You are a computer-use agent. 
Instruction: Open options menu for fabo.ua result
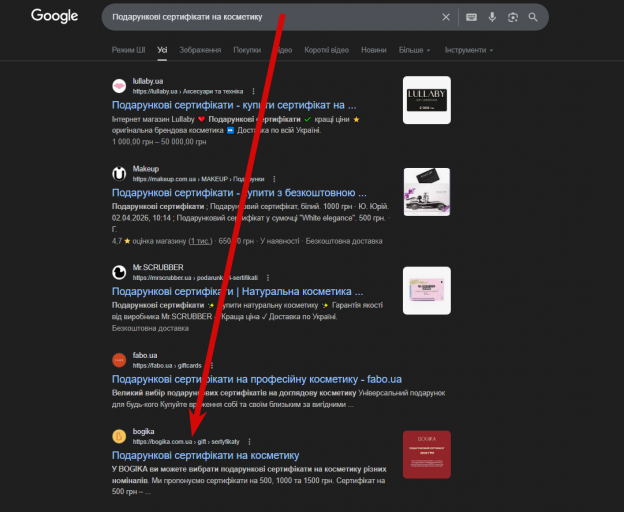click(x=212, y=366)
